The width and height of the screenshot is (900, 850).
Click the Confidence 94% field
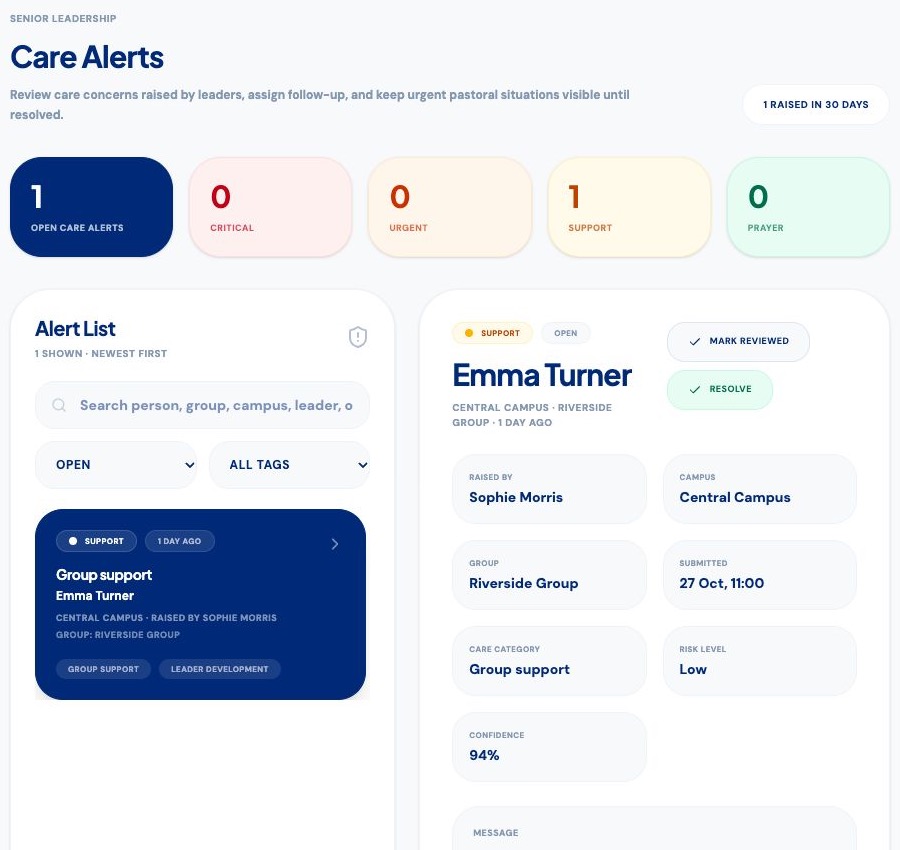point(549,747)
